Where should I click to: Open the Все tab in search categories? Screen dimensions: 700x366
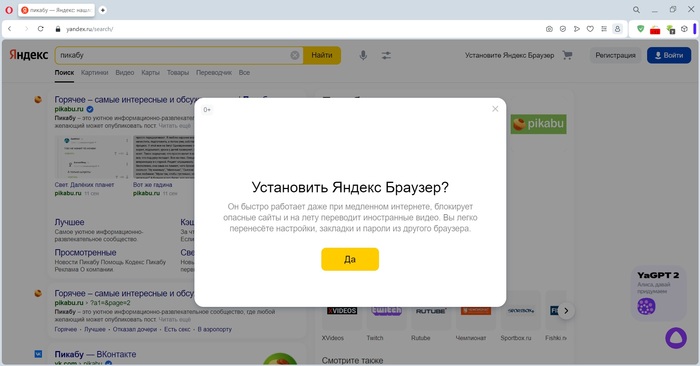pos(244,72)
